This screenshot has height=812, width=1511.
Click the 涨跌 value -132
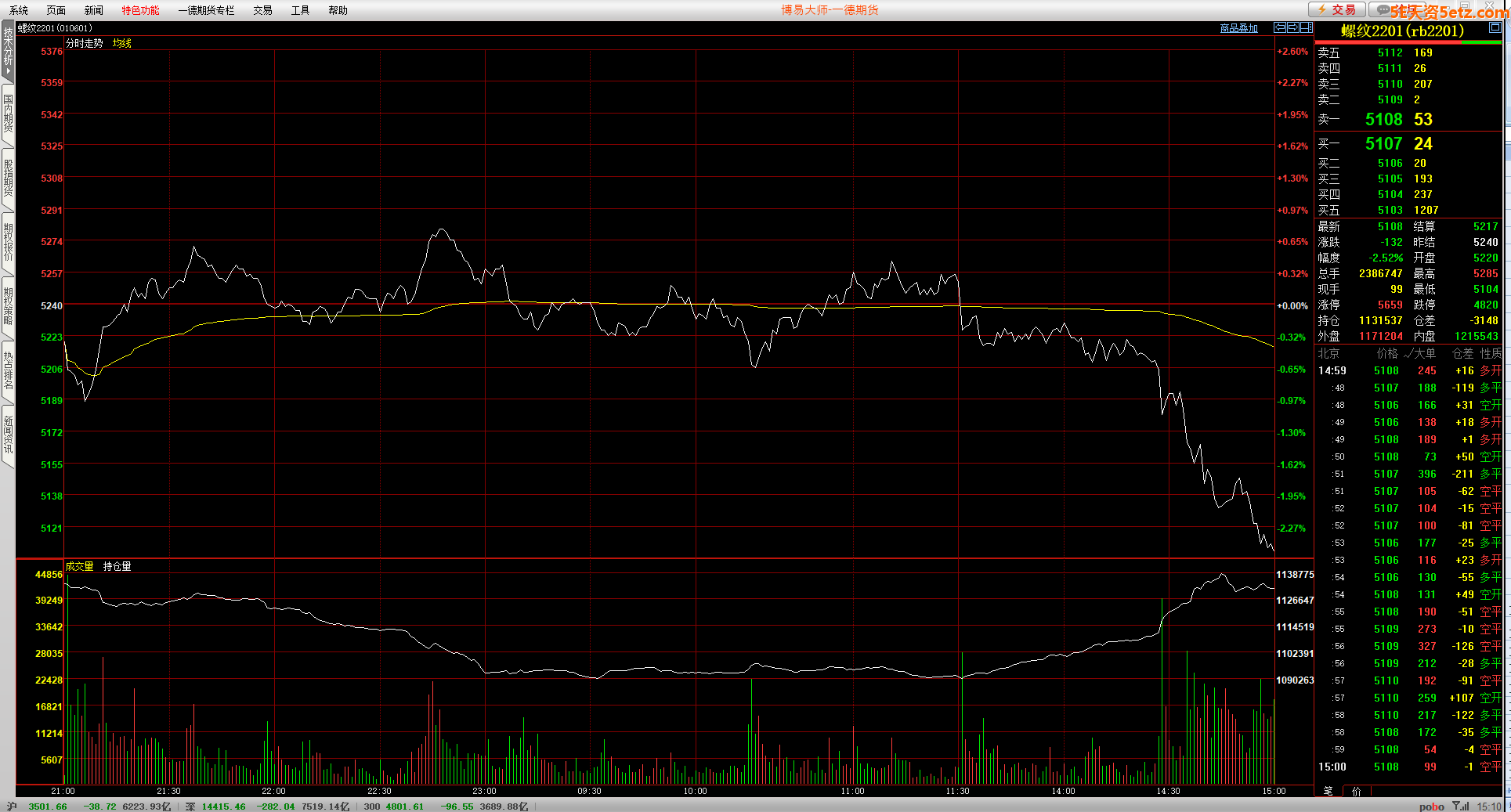(1391, 242)
